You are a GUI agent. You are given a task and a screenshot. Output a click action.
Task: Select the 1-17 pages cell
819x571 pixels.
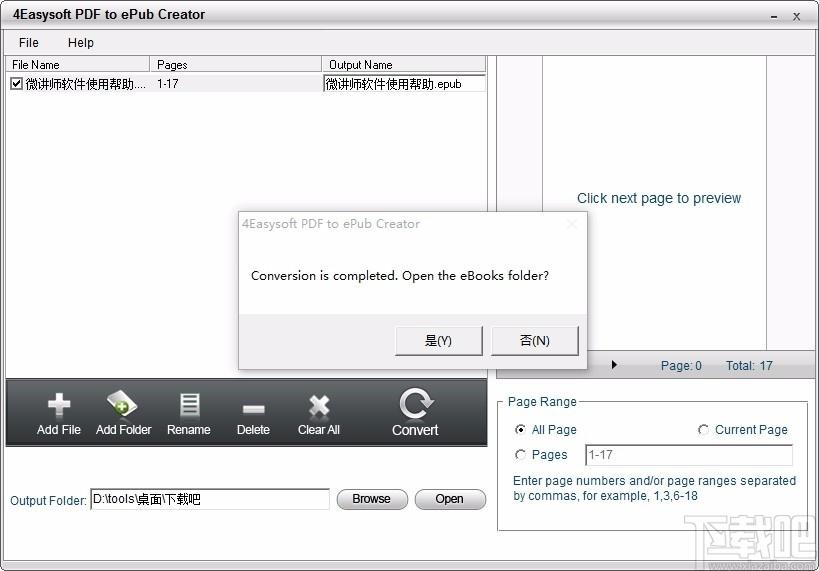(x=168, y=84)
